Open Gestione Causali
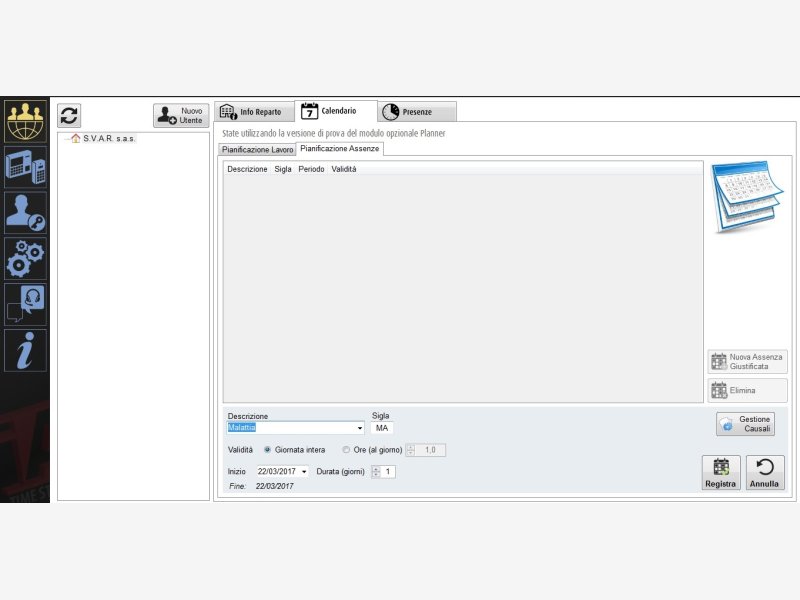 745,424
